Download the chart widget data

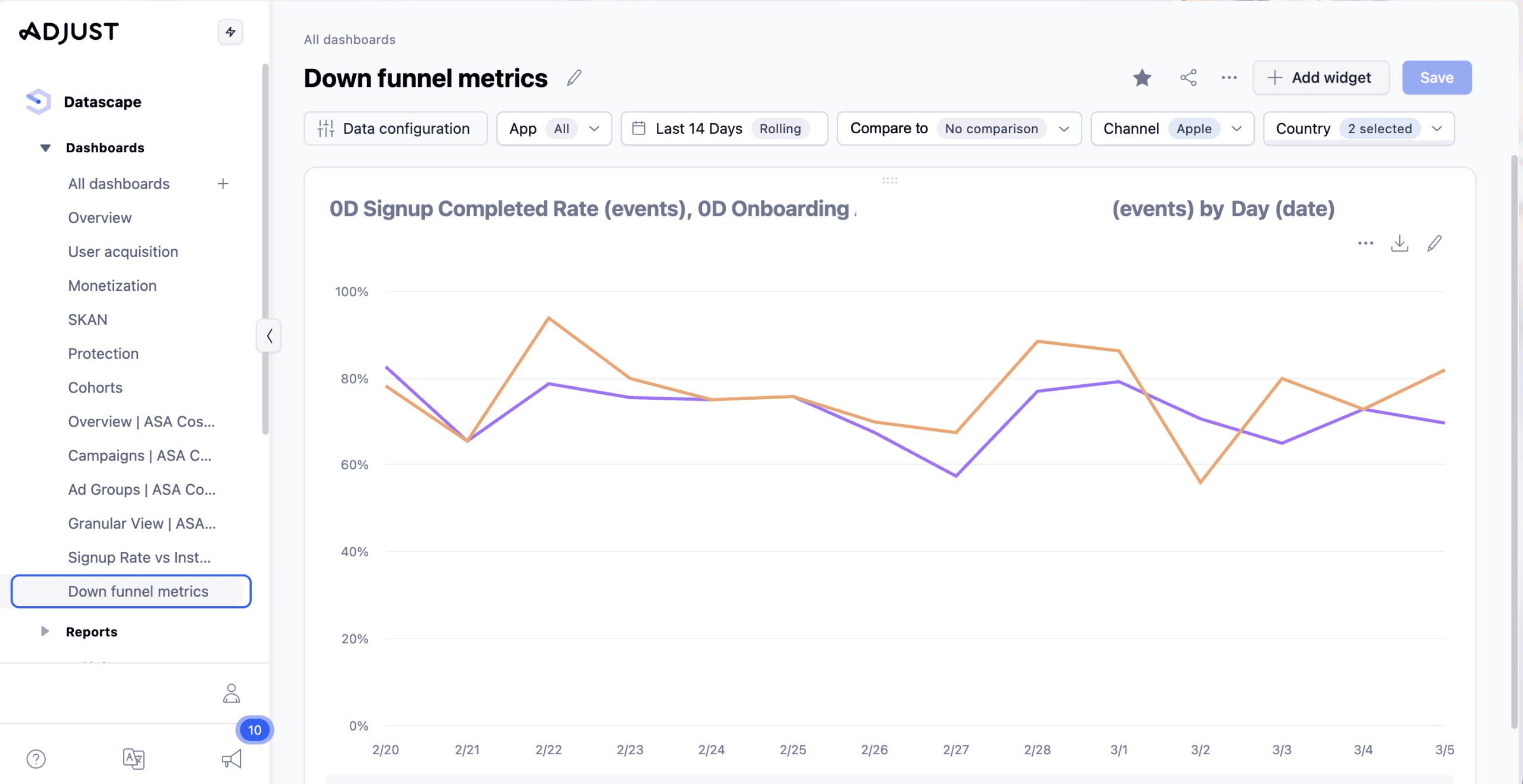[1399, 243]
